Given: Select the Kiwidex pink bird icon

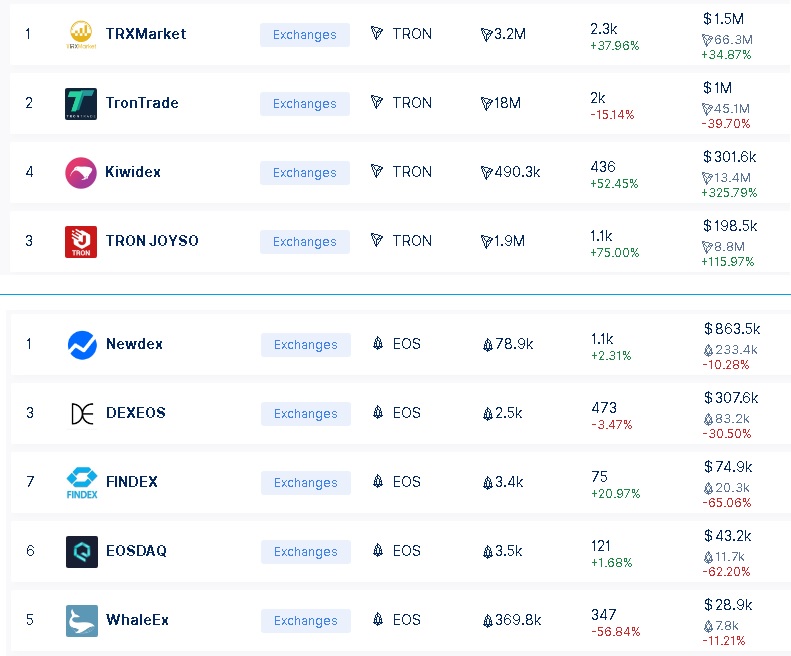Looking at the screenshot, I should point(81,173).
